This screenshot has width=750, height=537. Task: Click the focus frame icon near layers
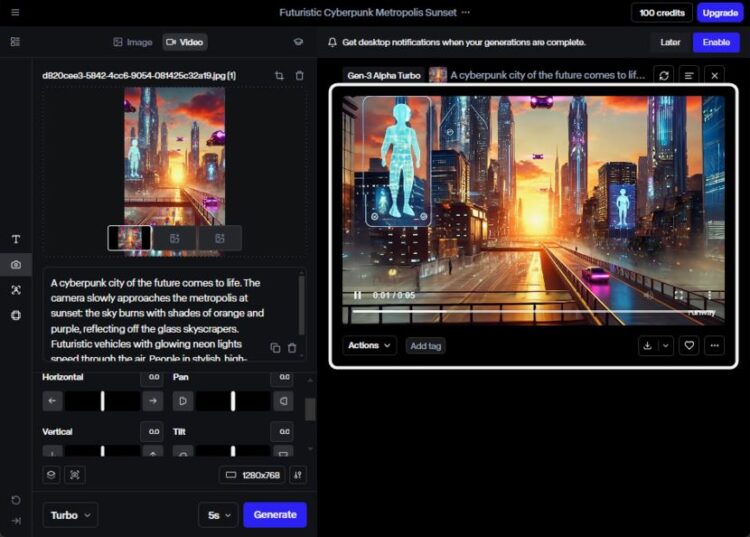click(75, 475)
